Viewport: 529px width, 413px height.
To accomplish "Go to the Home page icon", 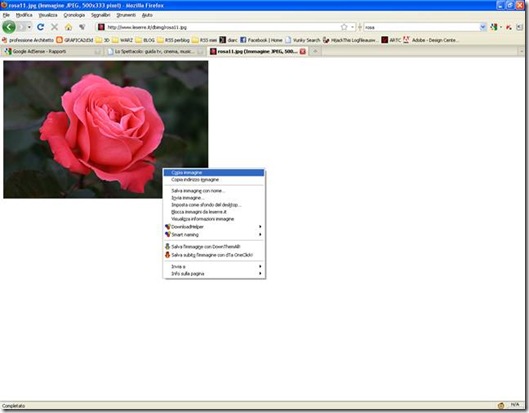I will 68,27.
